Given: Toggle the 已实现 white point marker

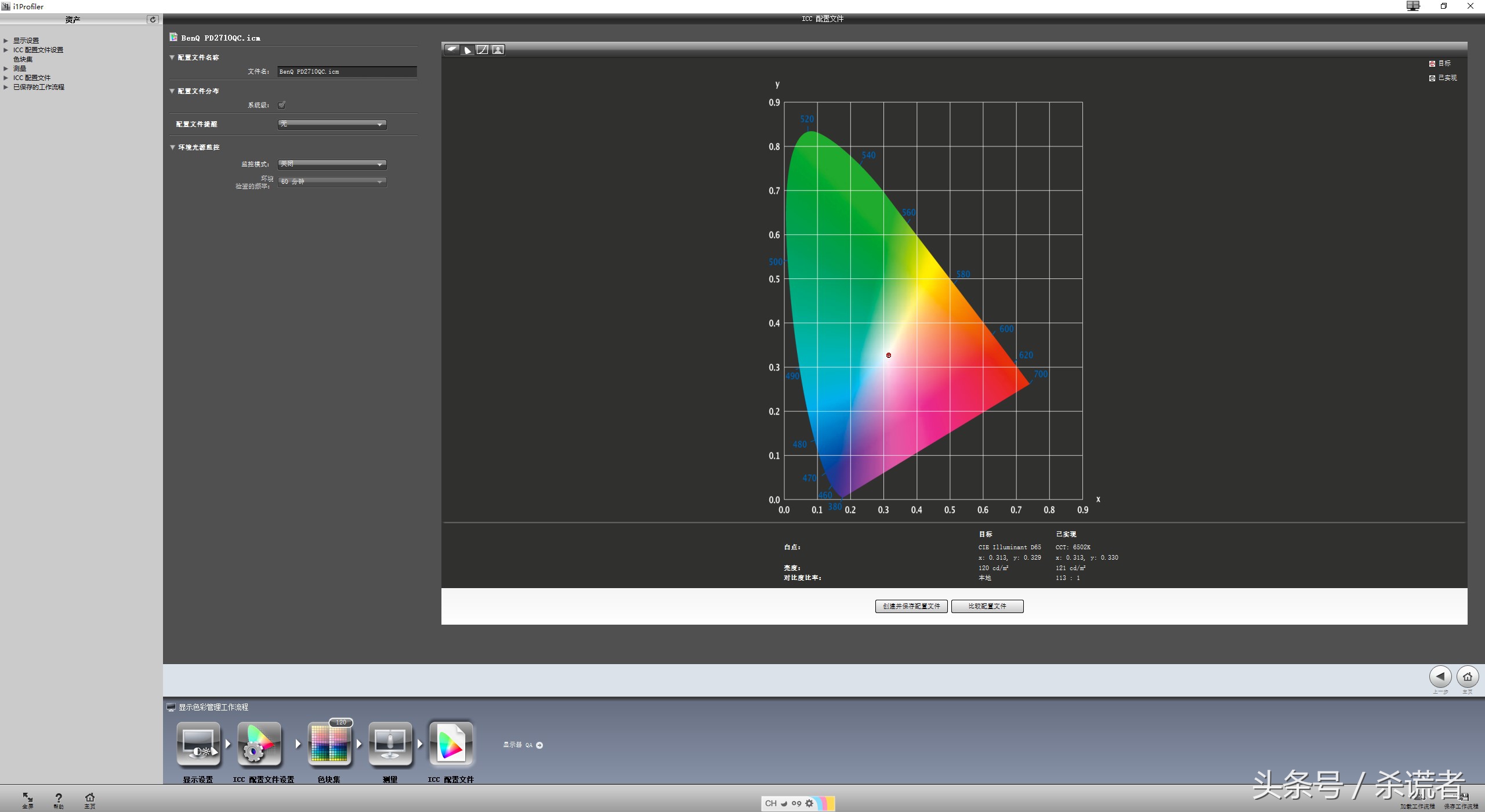Looking at the screenshot, I should point(1432,78).
